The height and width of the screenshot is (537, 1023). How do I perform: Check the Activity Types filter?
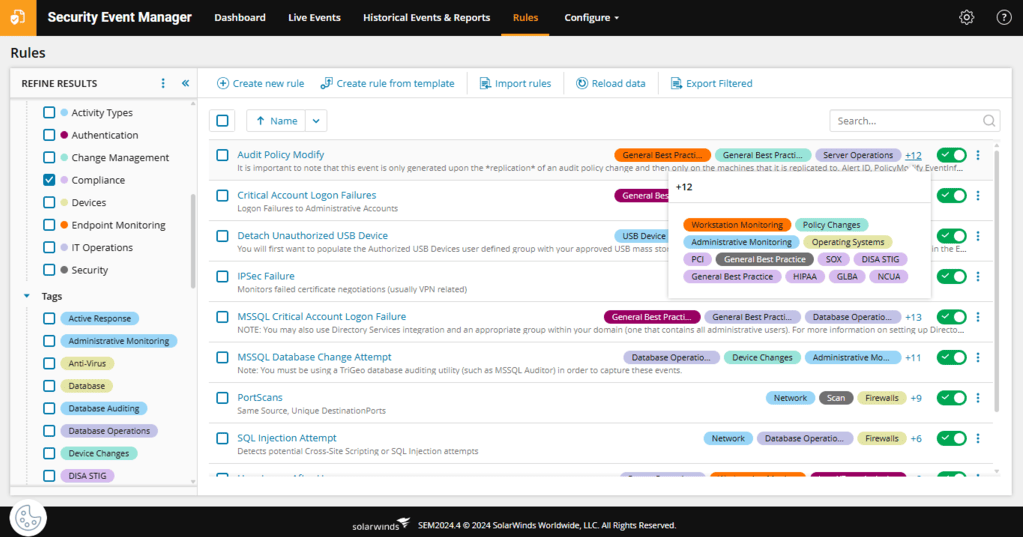point(49,112)
